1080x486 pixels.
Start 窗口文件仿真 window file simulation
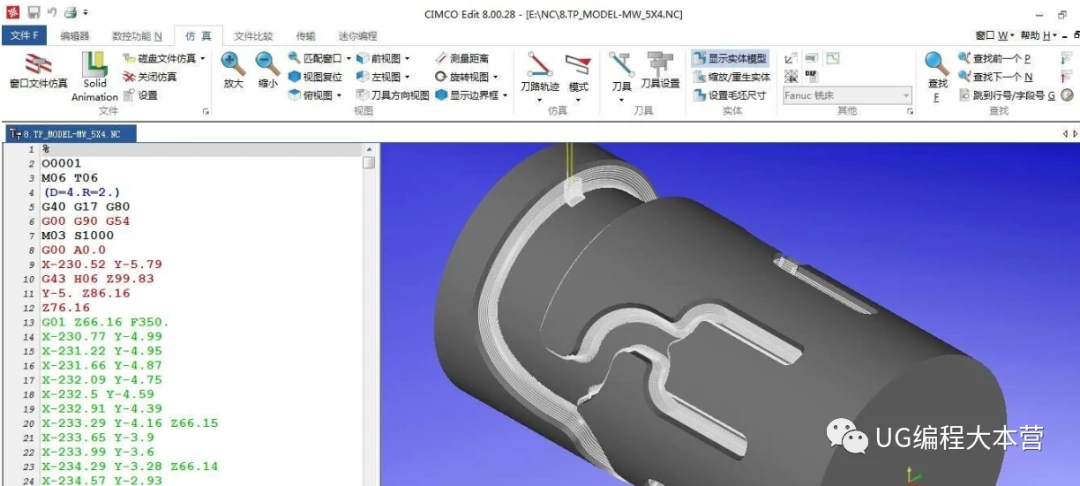(39, 71)
